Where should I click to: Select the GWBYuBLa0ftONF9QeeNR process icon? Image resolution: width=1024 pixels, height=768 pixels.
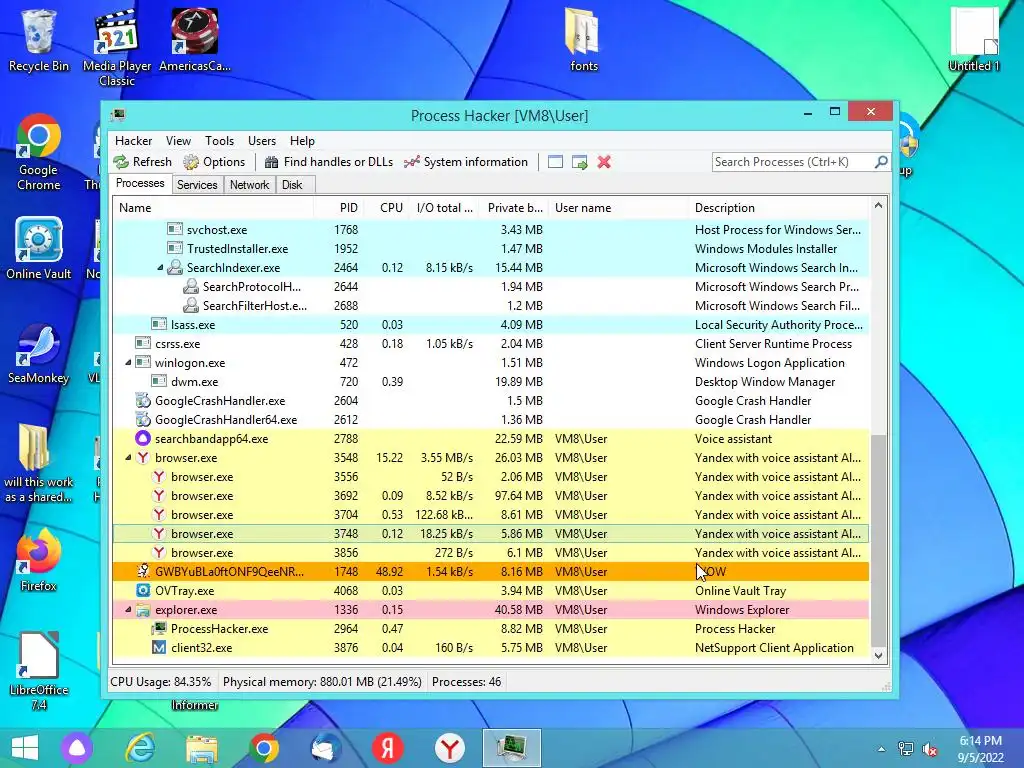click(x=143, y=571)
